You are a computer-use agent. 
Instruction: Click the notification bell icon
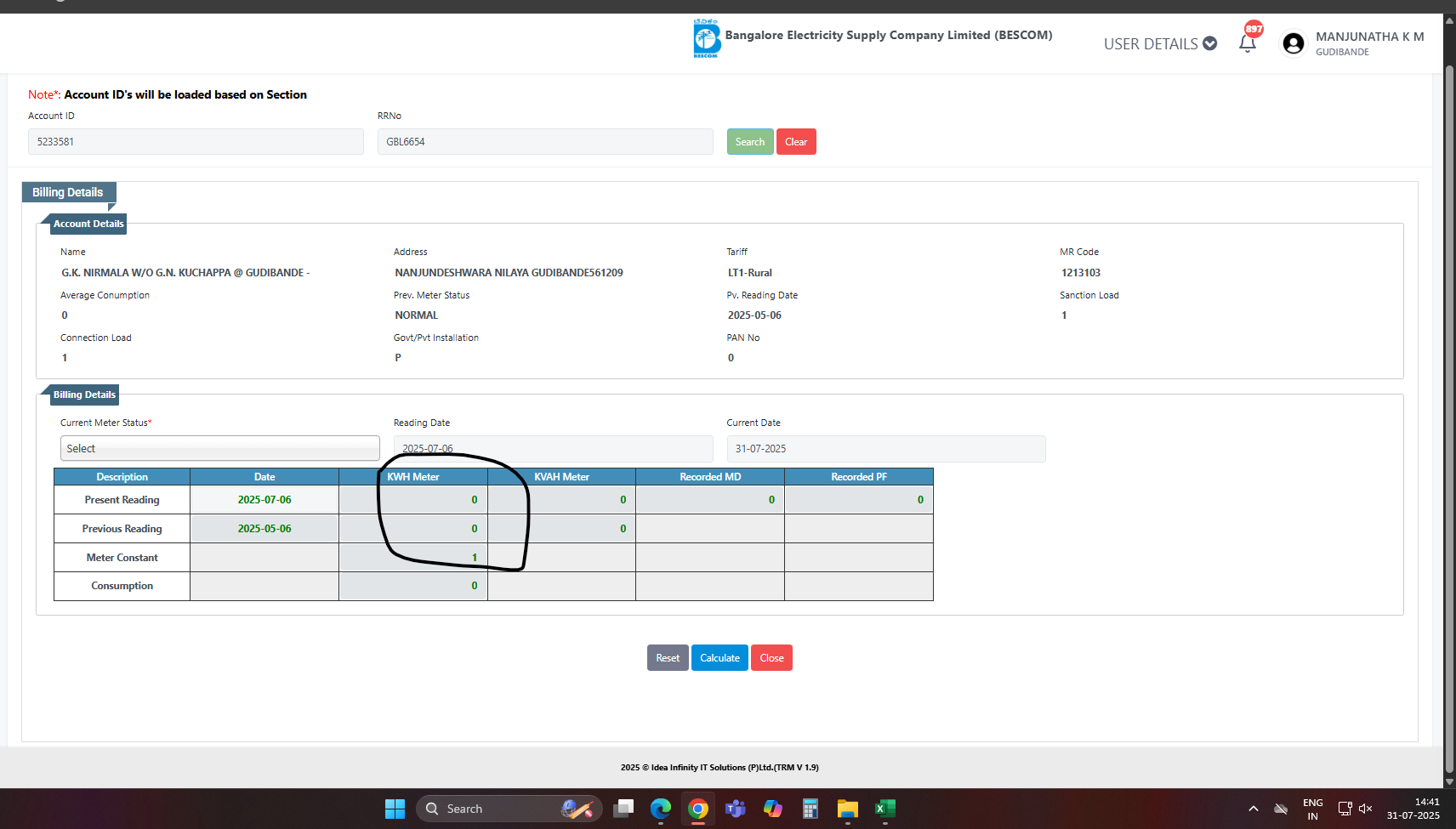coord(1247,44)
